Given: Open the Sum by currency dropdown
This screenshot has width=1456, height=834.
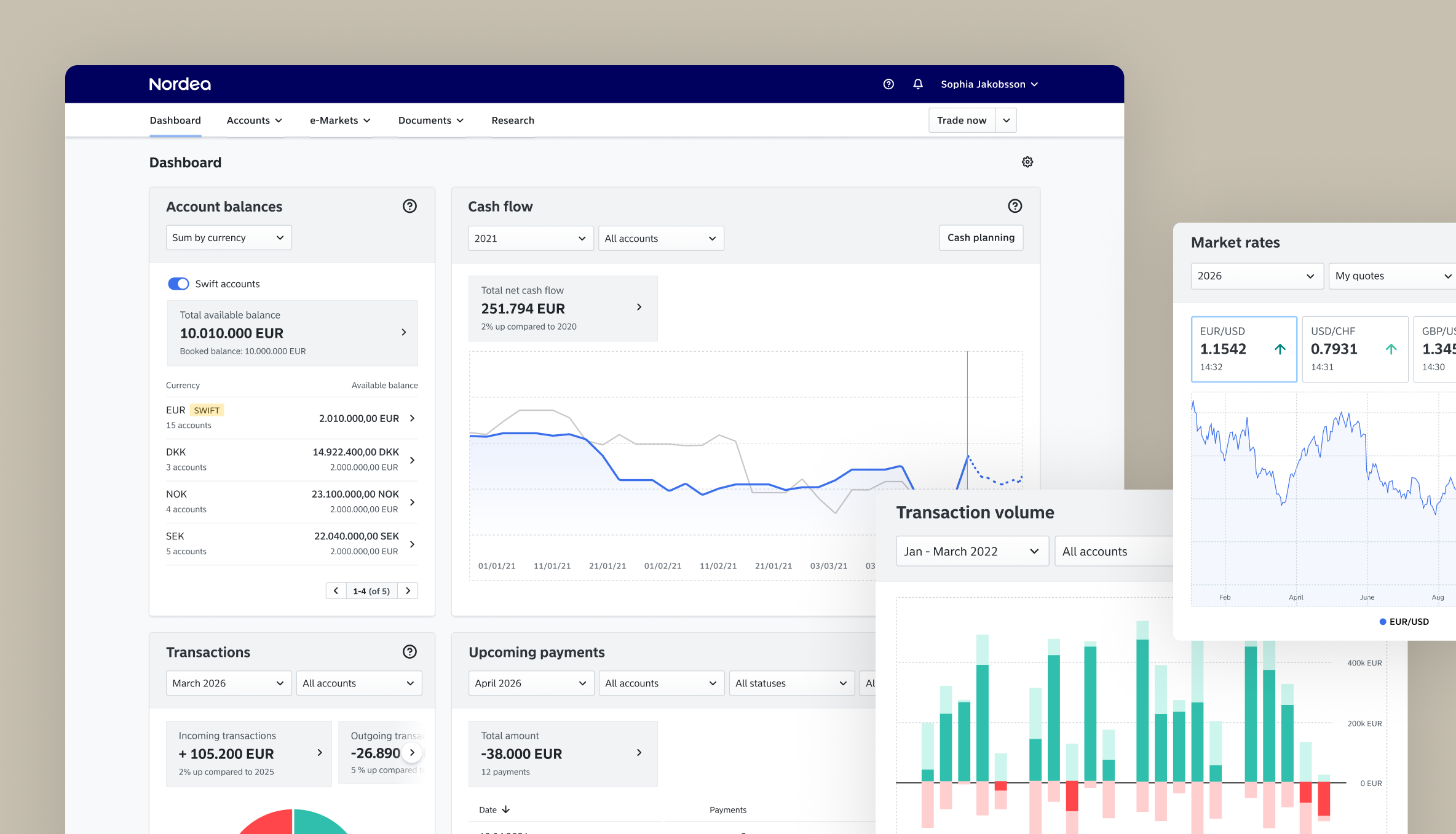Looking at the screenshot, I should [x=229, y=237].
